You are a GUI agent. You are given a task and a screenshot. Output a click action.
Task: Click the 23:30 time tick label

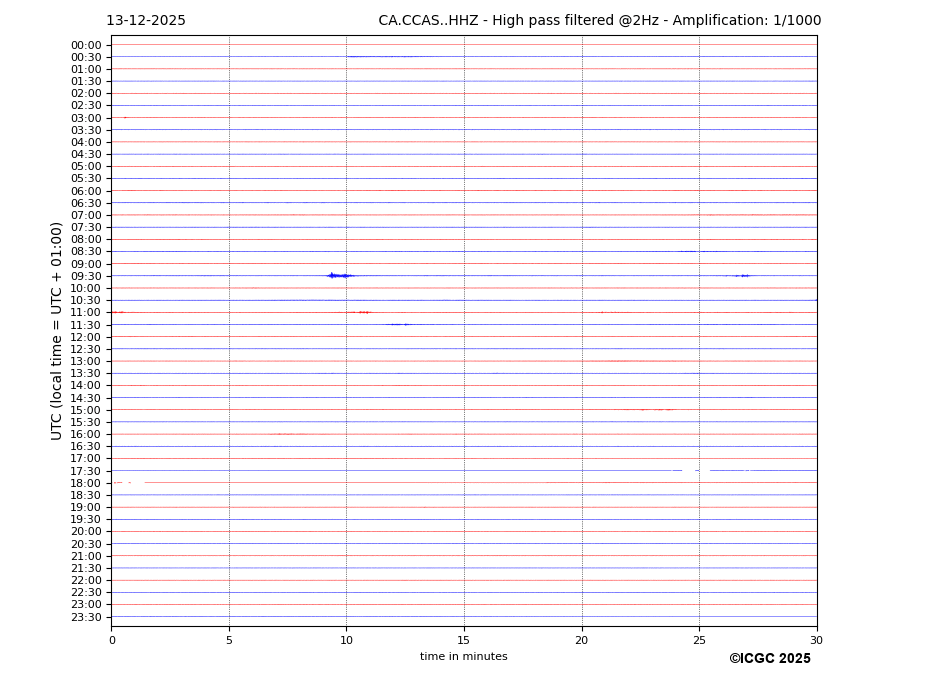click(86, 617)
